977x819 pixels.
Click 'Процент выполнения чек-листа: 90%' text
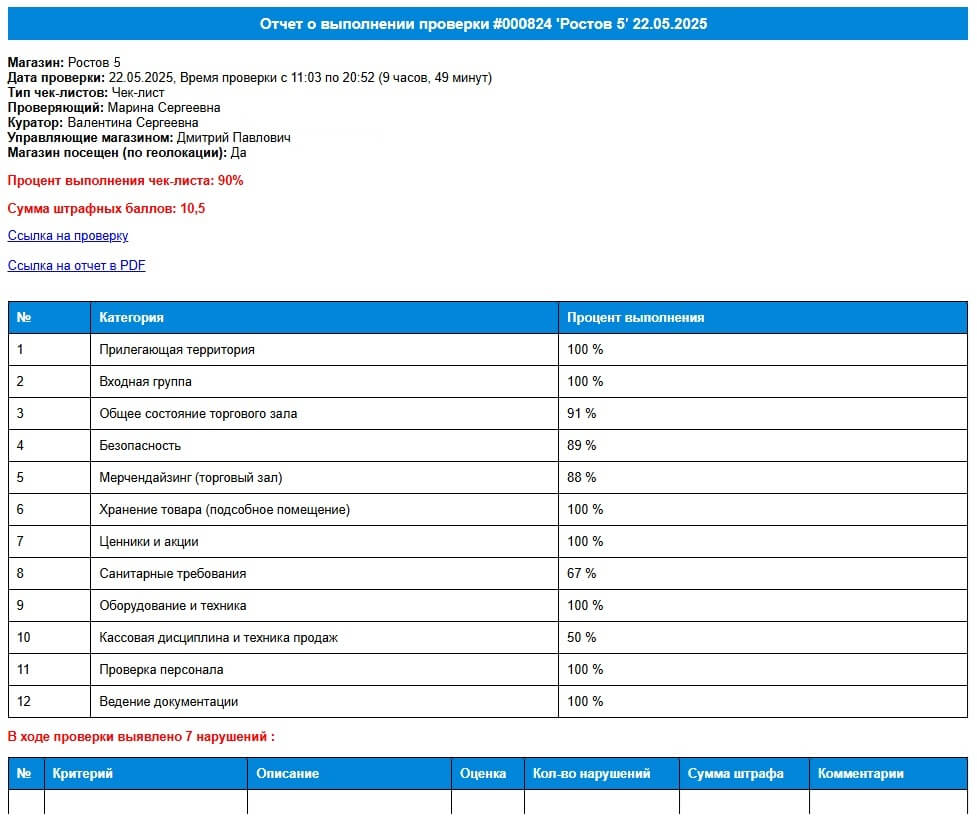click(x=125, y=181)
